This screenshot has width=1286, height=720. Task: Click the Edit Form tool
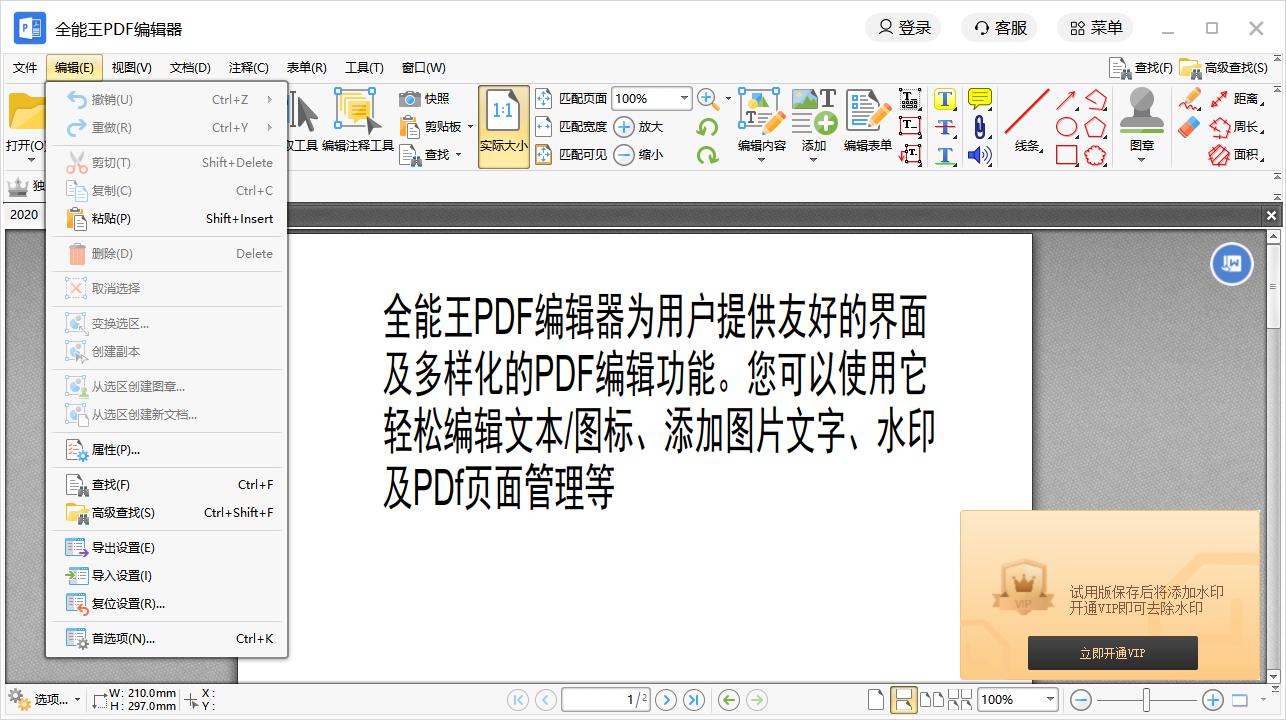pos(867,121)
